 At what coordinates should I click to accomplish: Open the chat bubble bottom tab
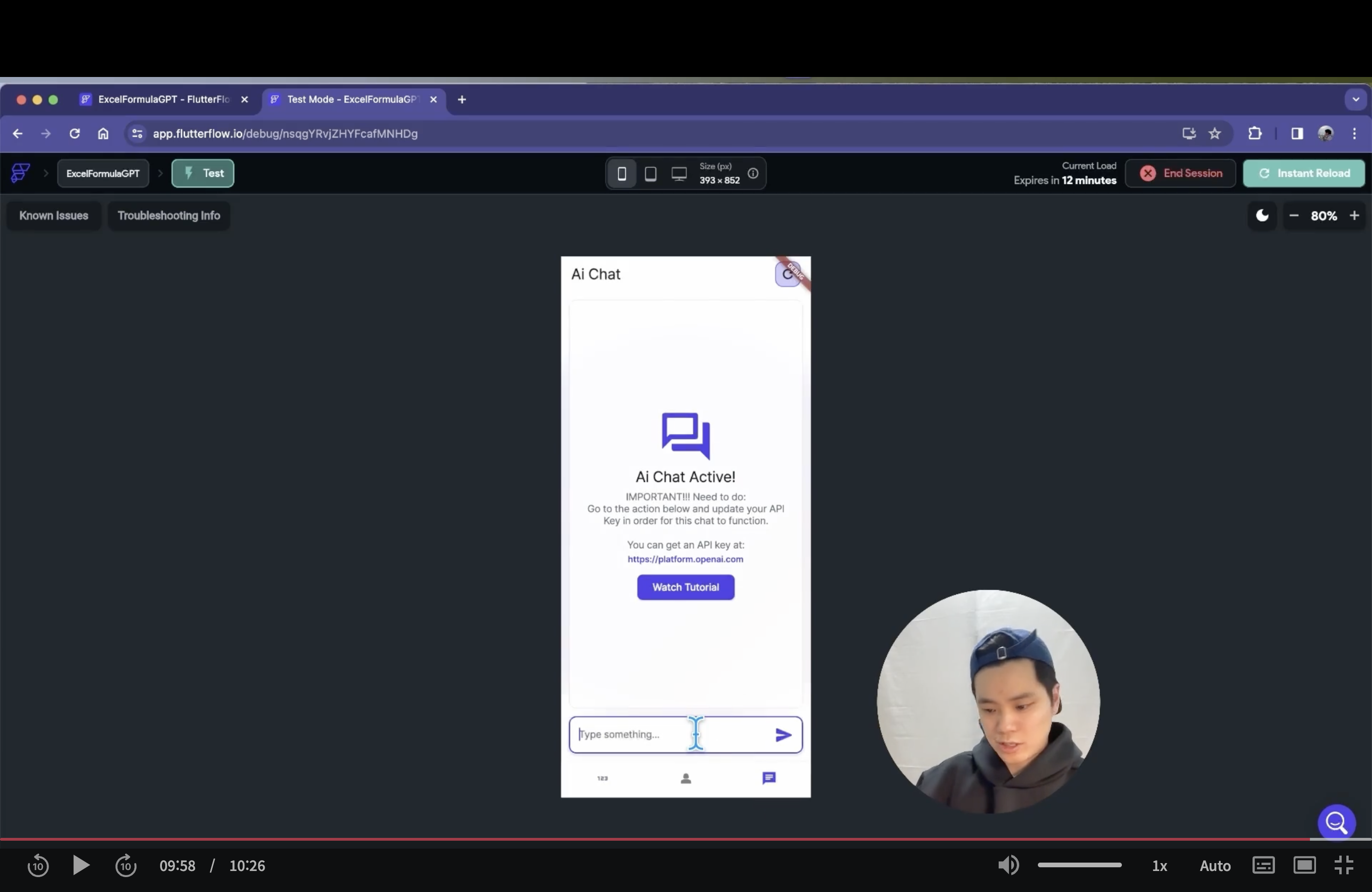pos(769,779)
